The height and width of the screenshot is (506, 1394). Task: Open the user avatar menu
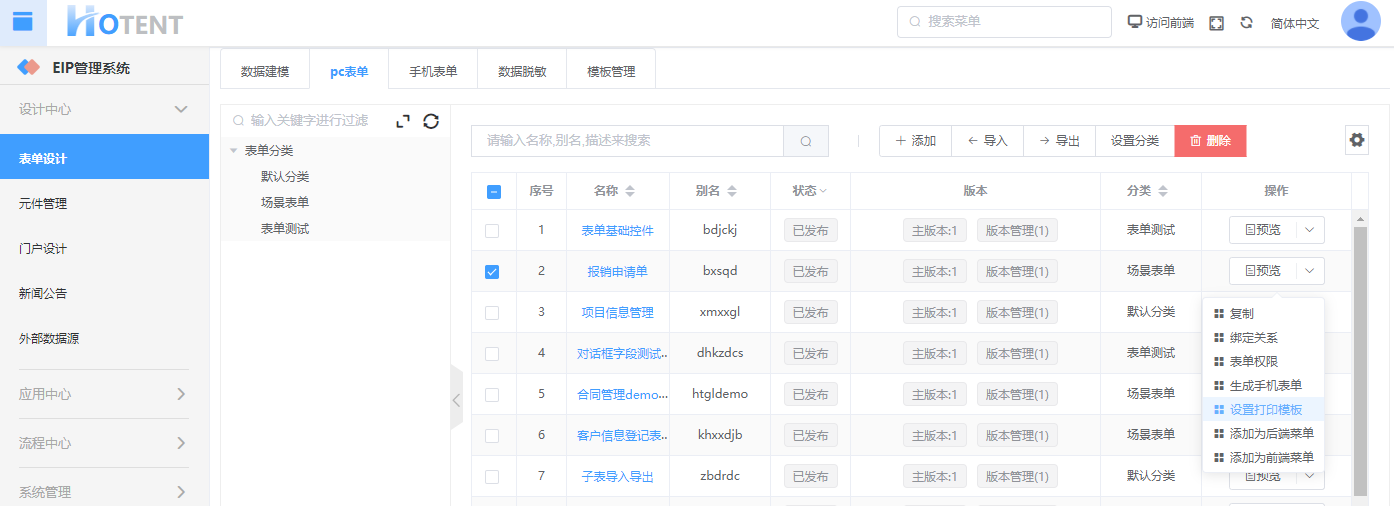click(1360, 22)
